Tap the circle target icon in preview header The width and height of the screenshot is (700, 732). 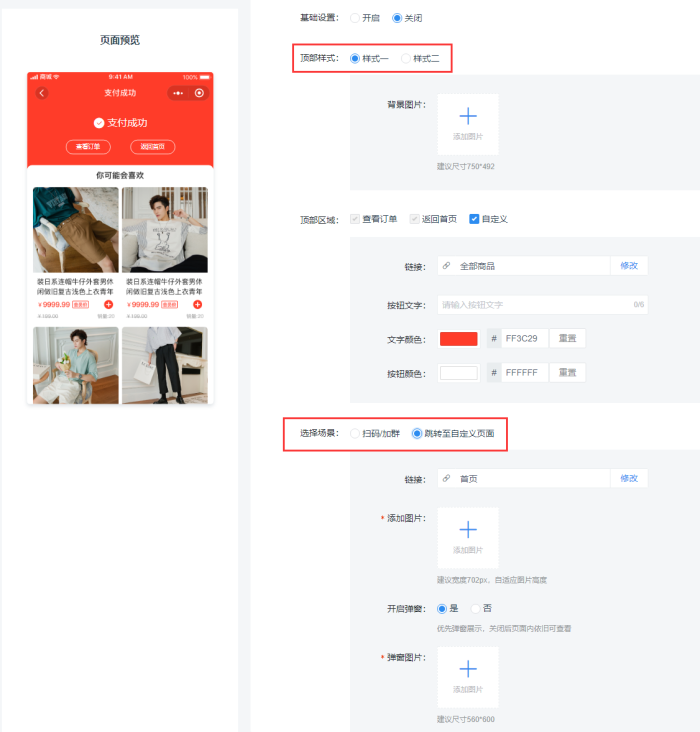coord(199,93)
